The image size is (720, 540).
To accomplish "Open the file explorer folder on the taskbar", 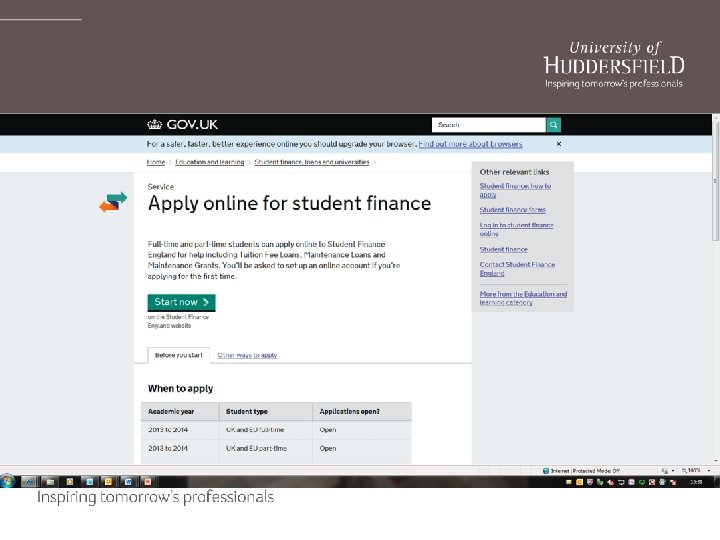I will [50, 482].
